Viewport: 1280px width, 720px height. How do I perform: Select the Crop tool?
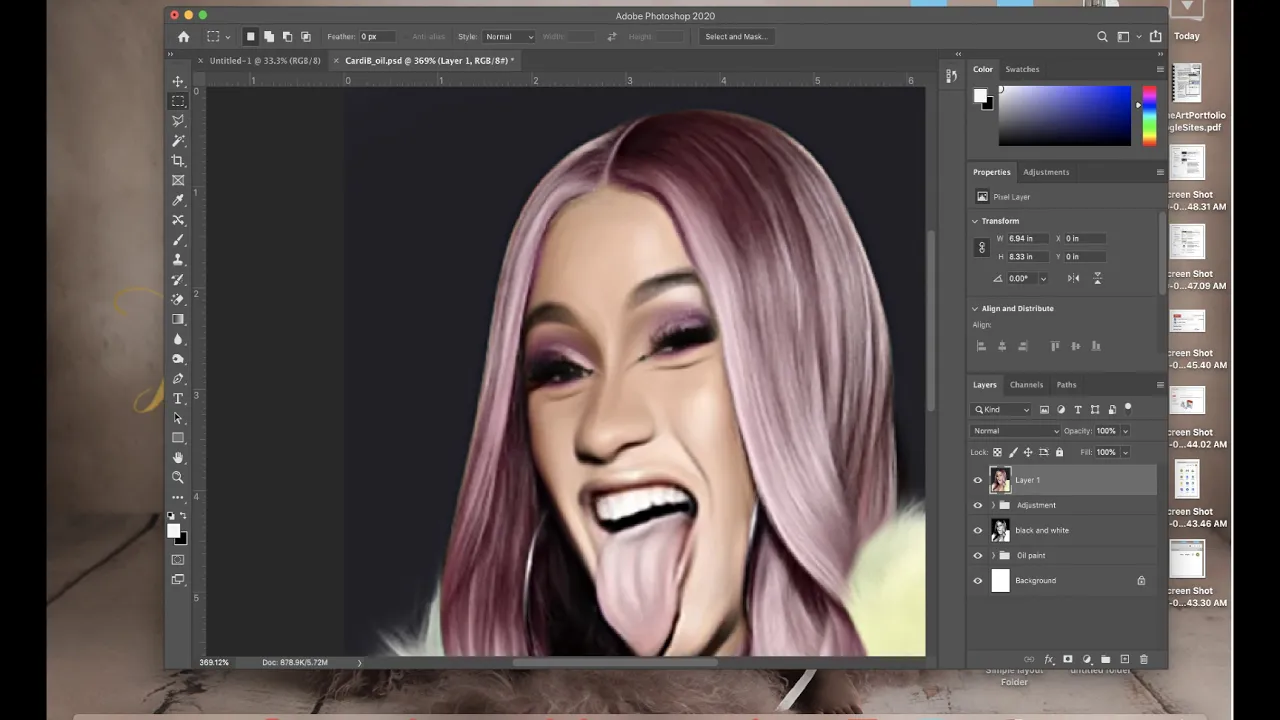pos(178,160)
